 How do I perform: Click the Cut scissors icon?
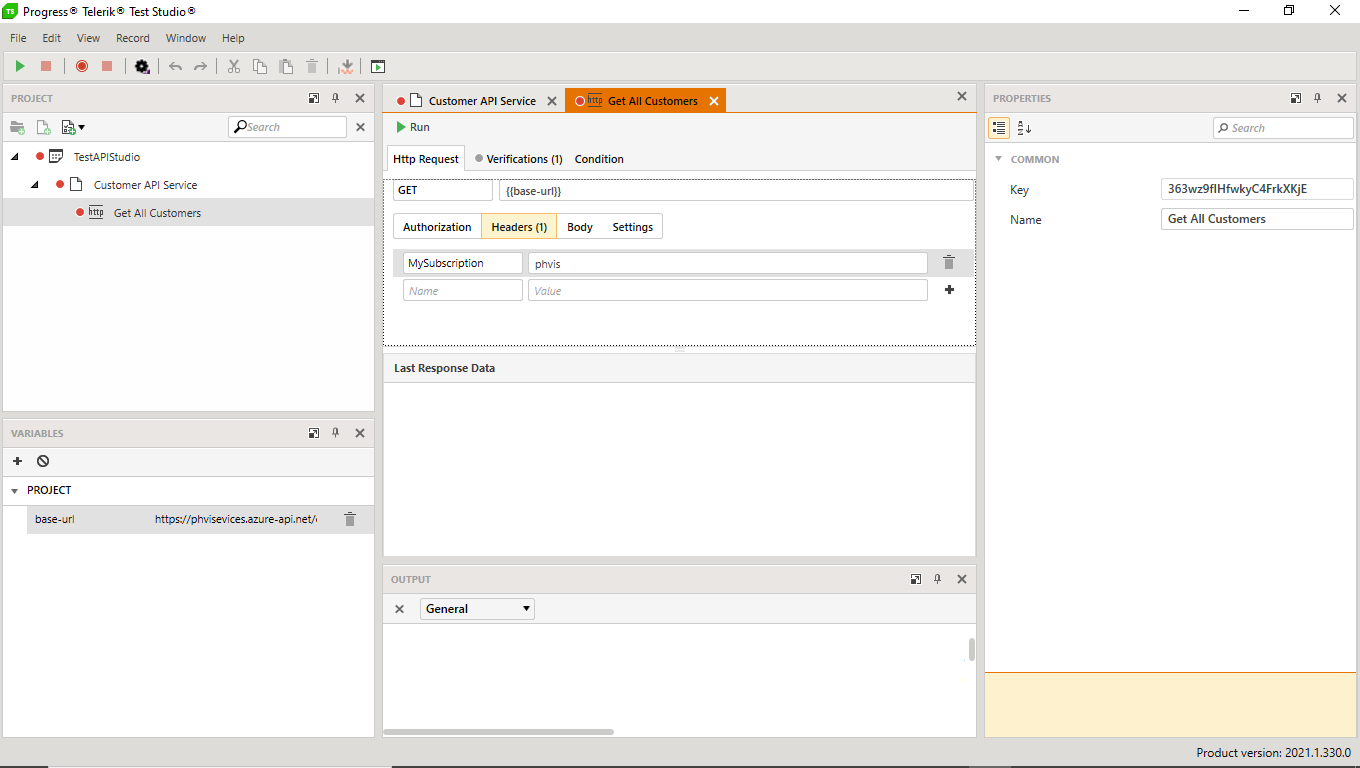pyautogui.click(x=234, y=66)
